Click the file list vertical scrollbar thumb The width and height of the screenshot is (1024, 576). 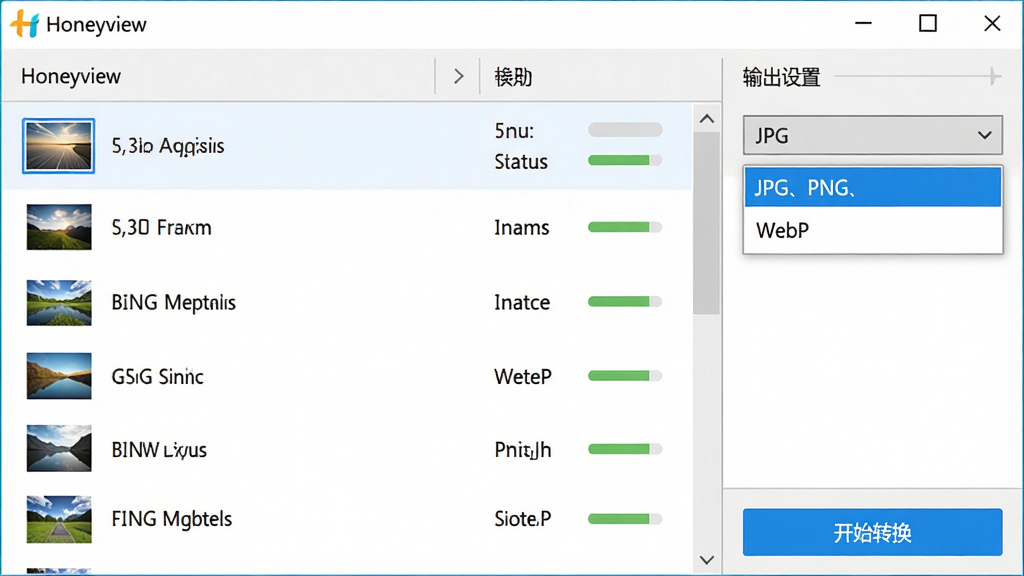coord(706,223)
